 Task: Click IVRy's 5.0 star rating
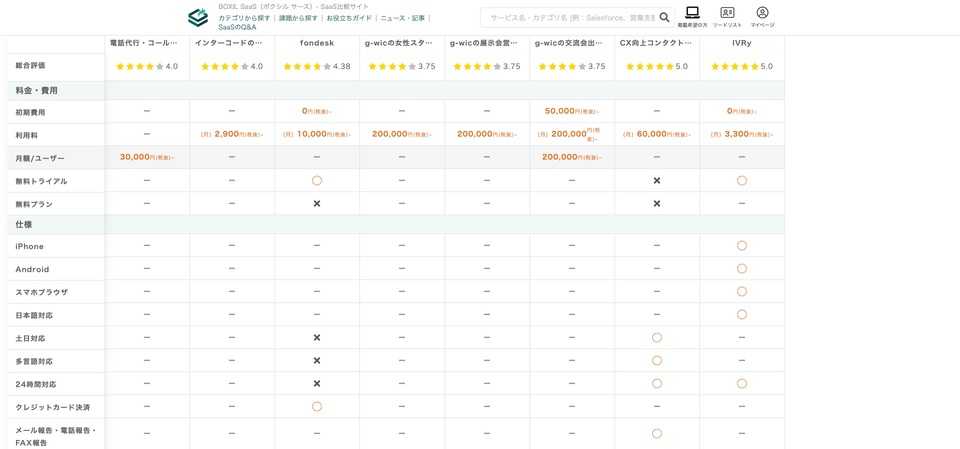[741, 66]
